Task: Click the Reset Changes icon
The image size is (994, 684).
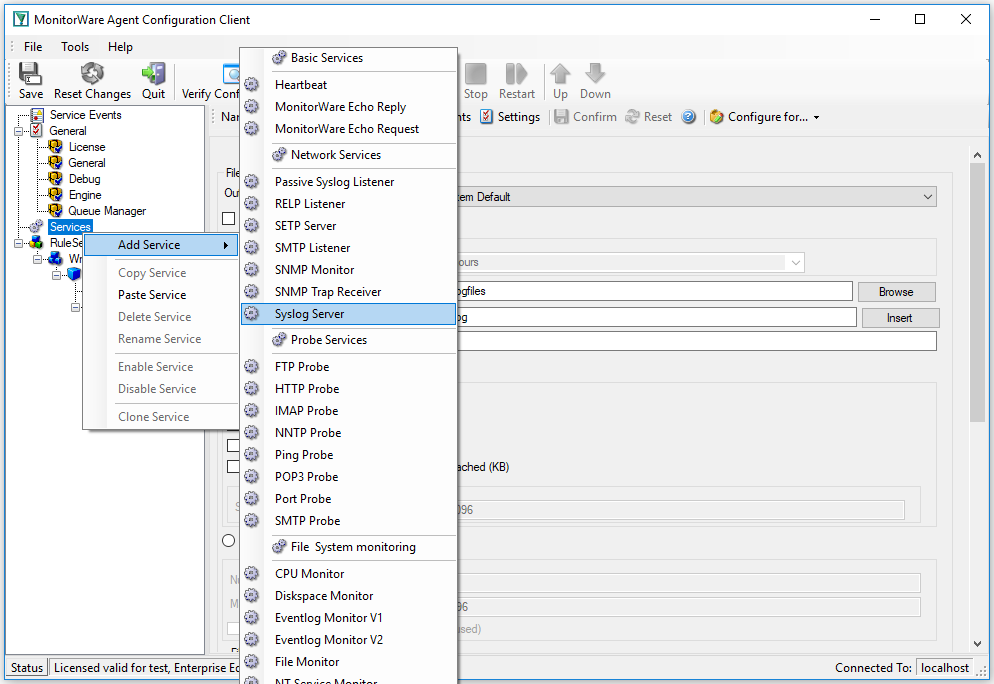Action: pos(93,74)
